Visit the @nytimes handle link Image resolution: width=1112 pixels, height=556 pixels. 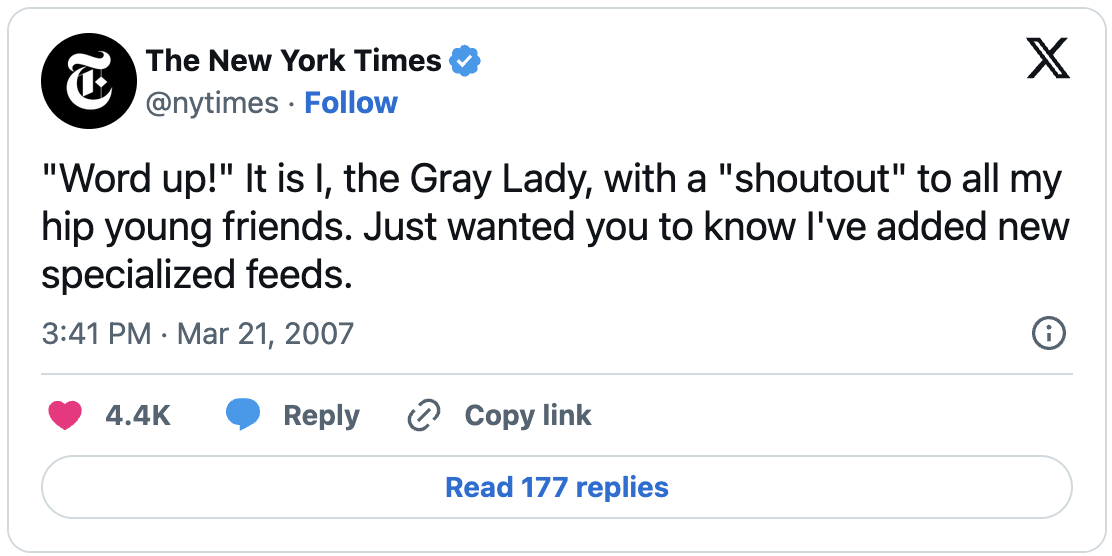pos(212,103)
